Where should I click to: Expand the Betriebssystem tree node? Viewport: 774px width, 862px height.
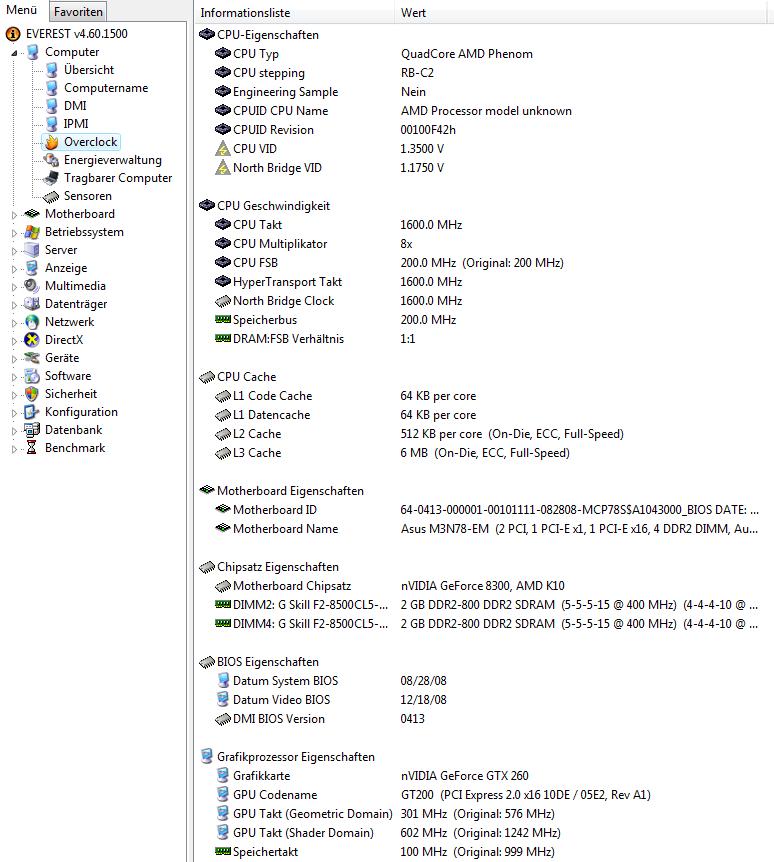click(14, 233)
